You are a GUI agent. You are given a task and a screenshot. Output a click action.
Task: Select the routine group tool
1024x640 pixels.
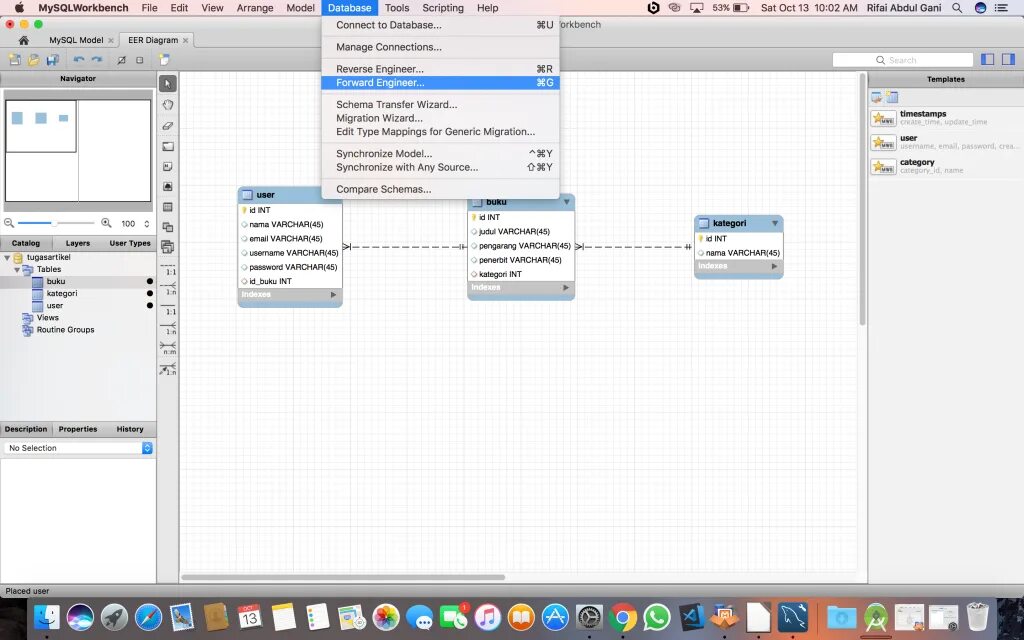click(168, 247)
